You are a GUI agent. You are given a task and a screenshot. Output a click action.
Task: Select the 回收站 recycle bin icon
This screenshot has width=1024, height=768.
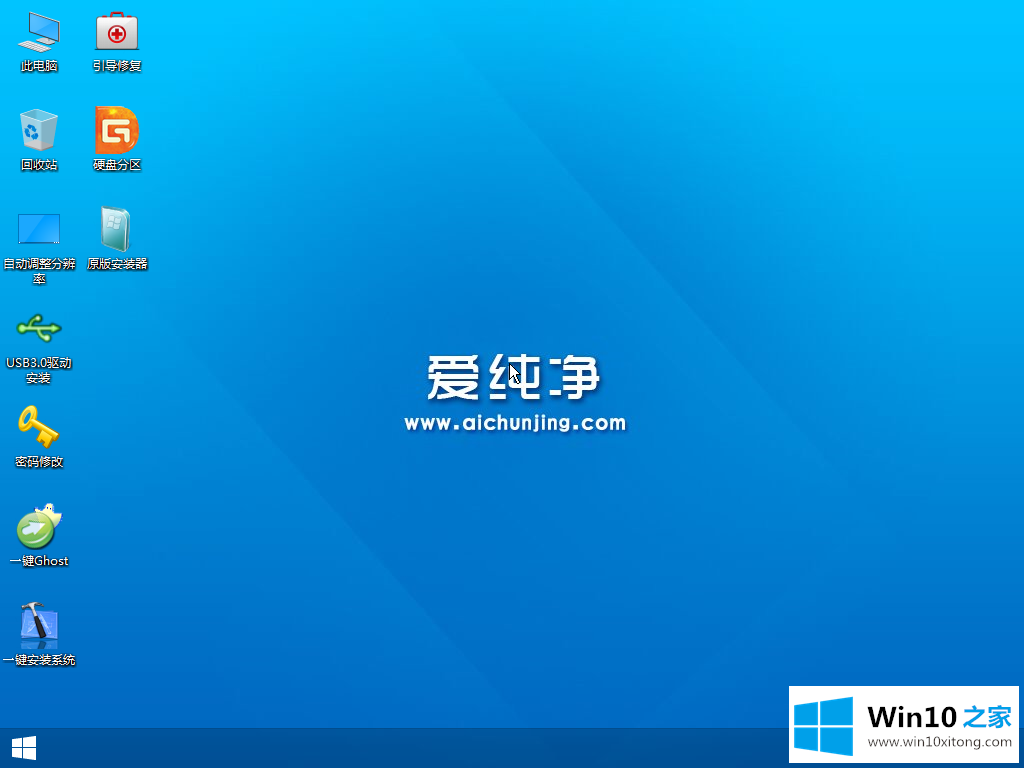pyautogui.click(x=39, y=131)
